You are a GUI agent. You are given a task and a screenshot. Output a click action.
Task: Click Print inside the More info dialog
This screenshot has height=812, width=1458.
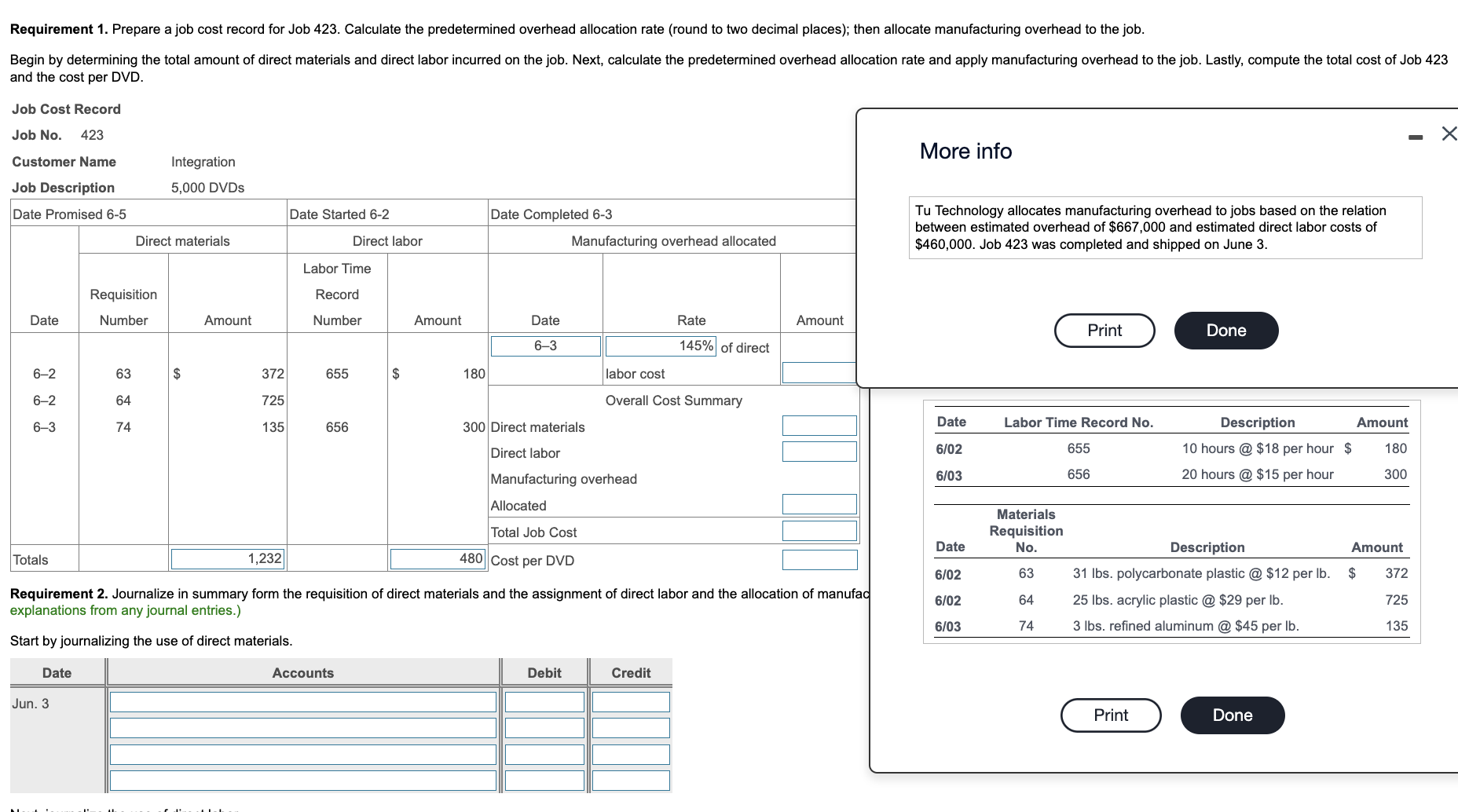(x=1104, y=331)
